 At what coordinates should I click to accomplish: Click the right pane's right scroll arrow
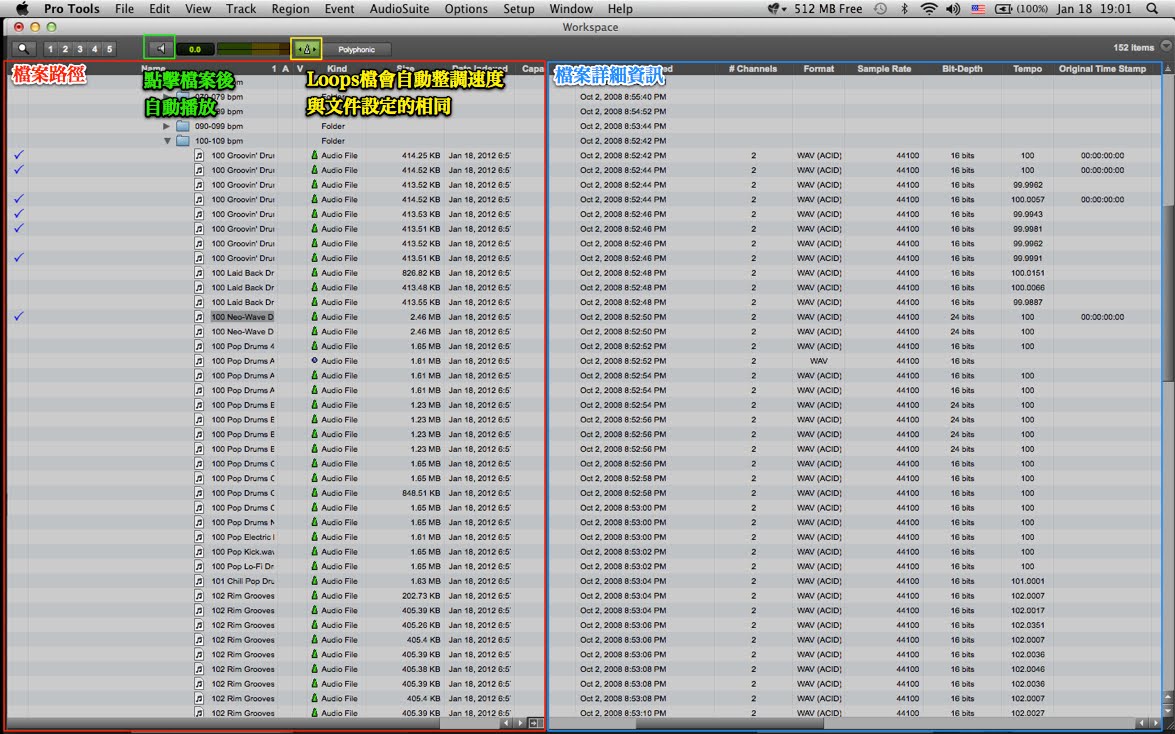click(1155, 724)
